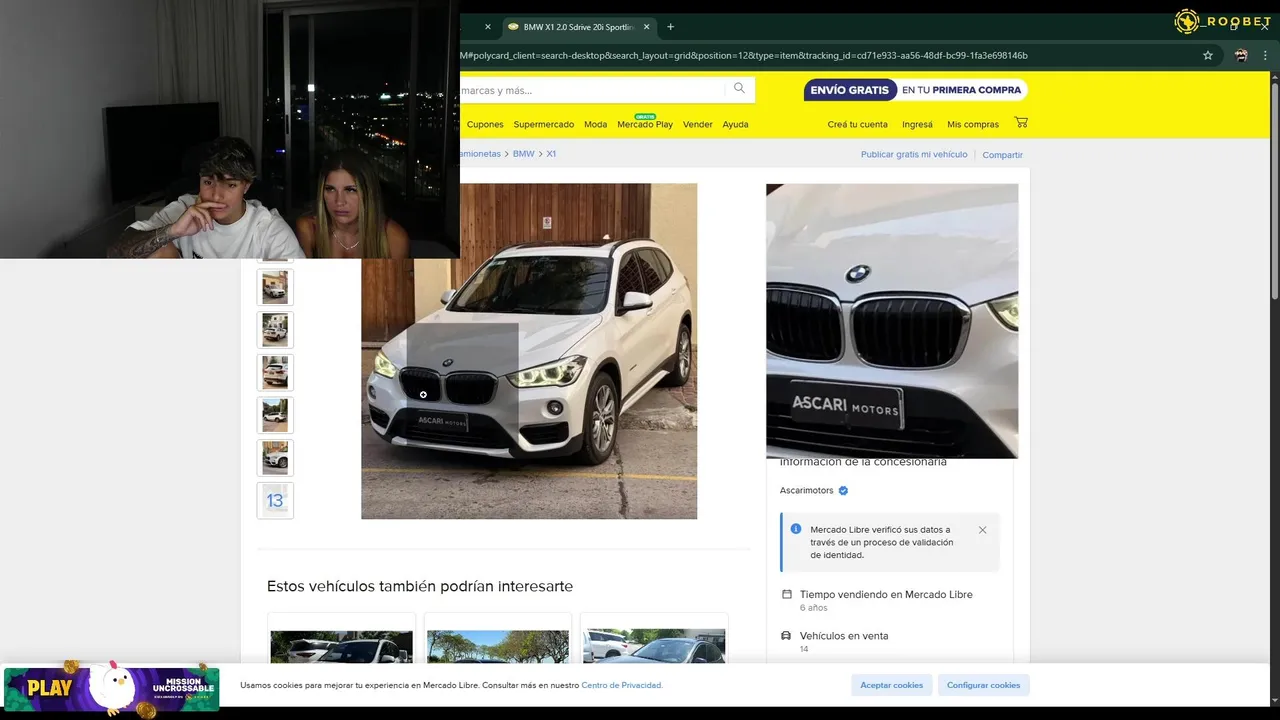
Task: Bookmark this page with the star icon
Action: (1208, 56)
